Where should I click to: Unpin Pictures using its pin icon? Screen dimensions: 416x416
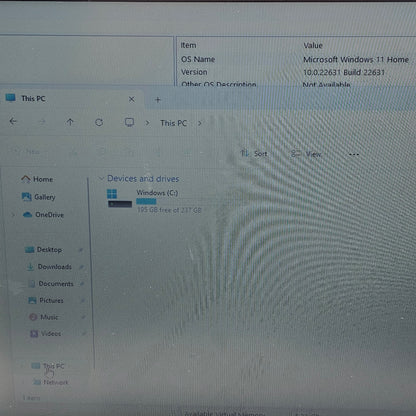point(83,300)
